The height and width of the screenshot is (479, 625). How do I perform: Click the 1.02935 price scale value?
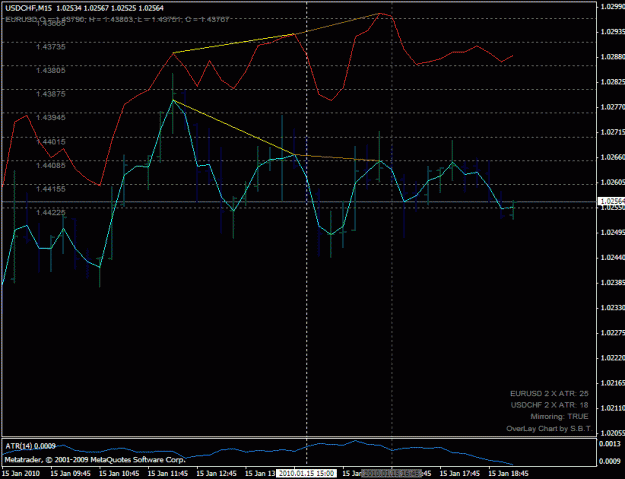[612, 31]
